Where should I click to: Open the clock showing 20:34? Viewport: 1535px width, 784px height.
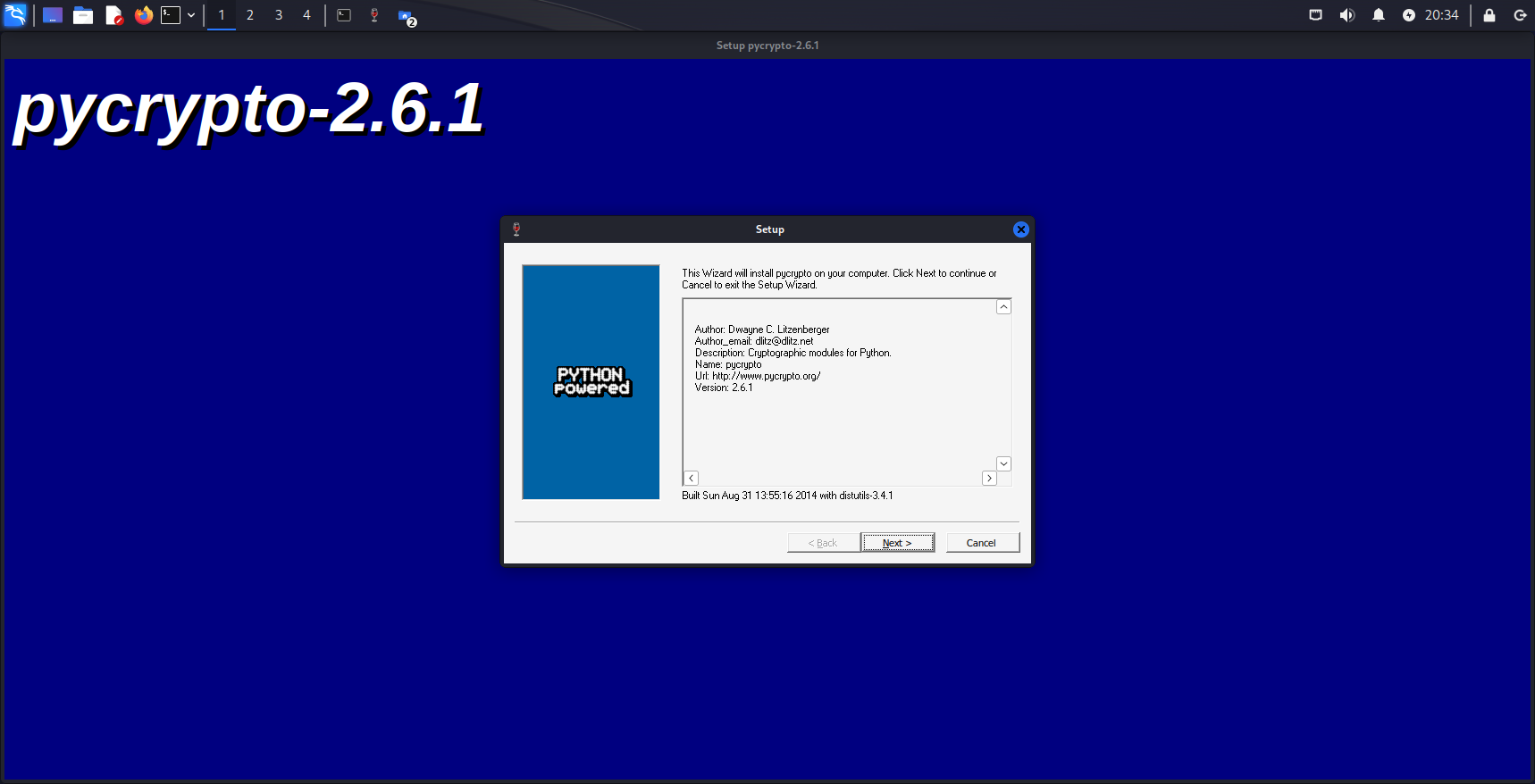point(1441,15)
